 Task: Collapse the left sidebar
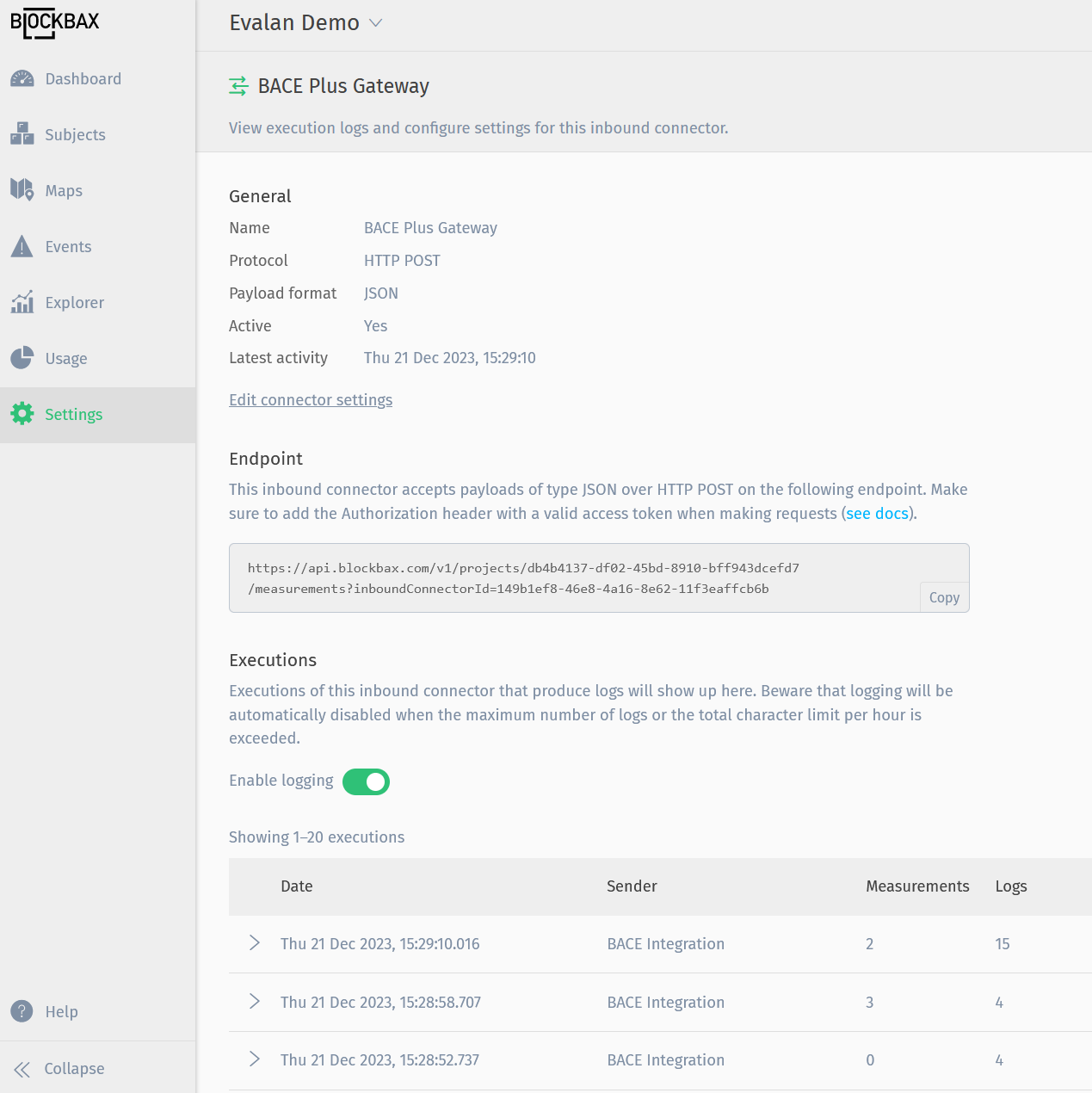[x=59, y=1068]
